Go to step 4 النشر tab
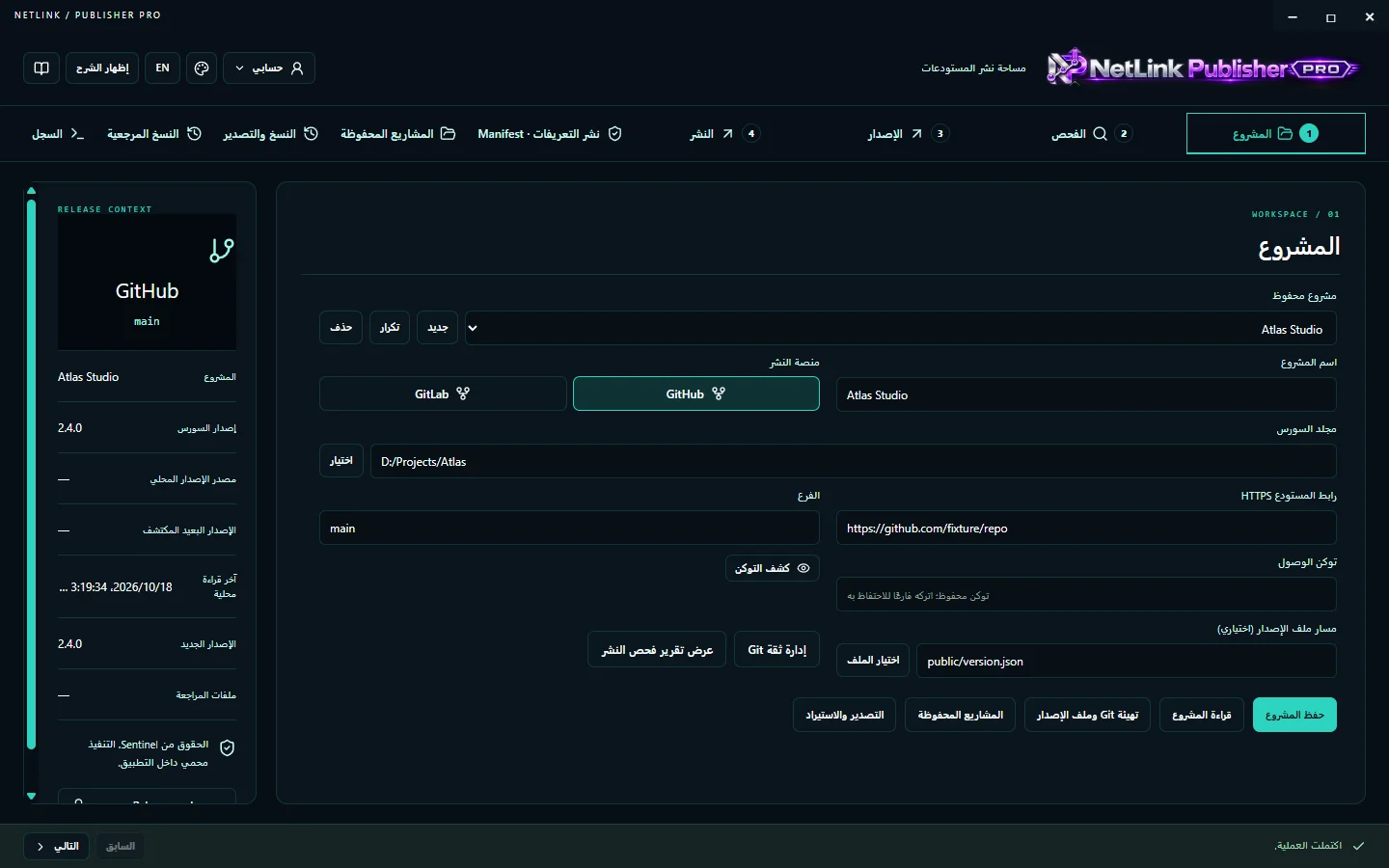Screen dimensions: 1389x868 click(x=724, y=134)
